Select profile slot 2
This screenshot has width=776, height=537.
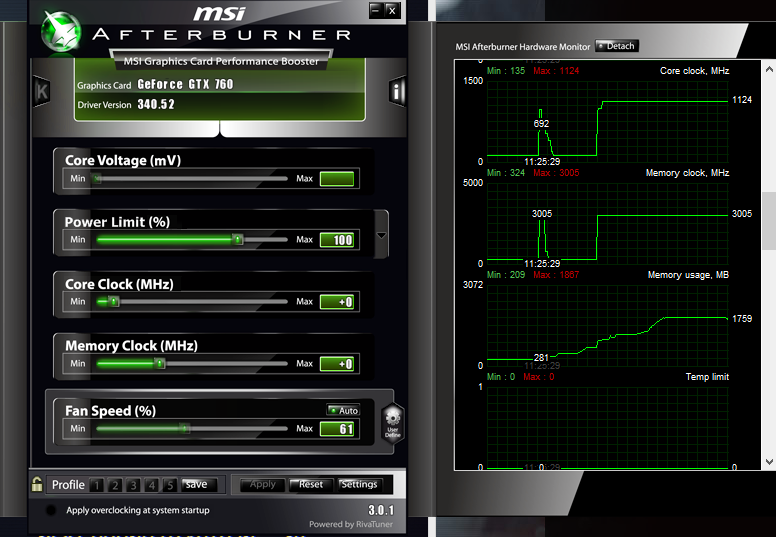point(115,485)
